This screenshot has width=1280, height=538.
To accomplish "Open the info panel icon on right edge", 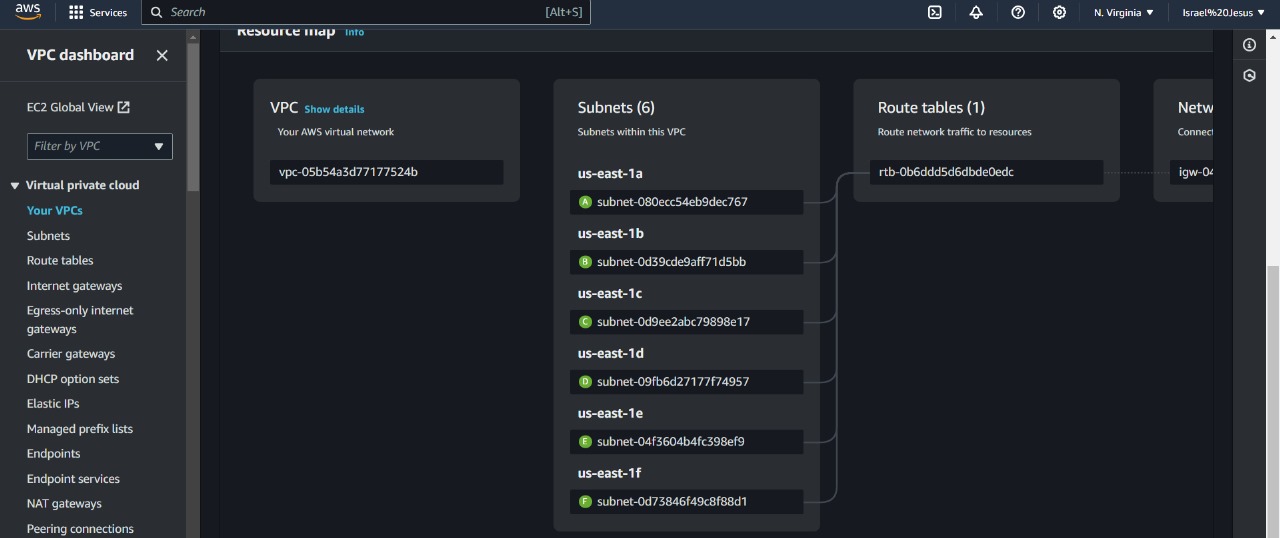I will (1249, 45).
